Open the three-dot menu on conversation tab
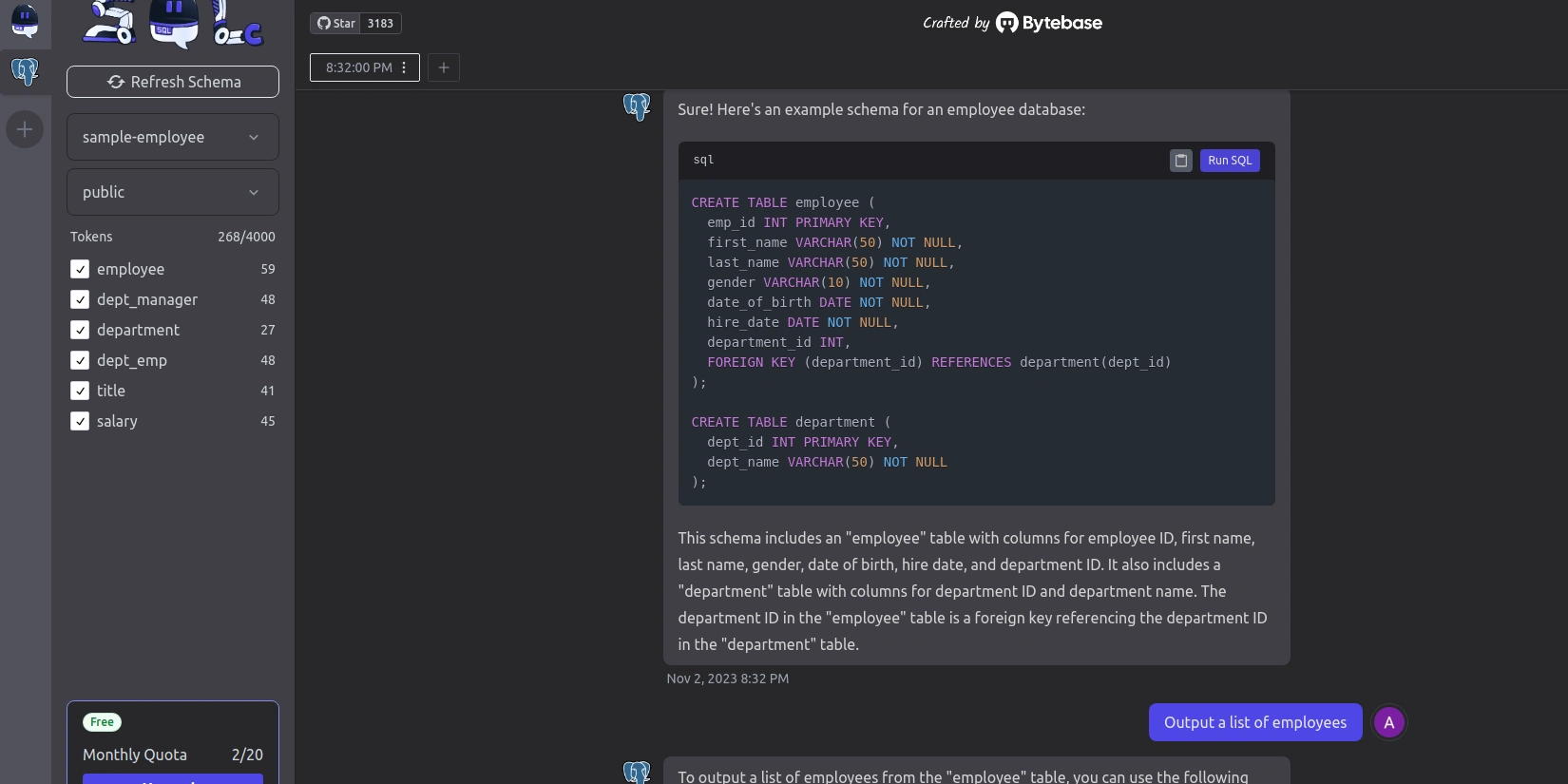1568x784 pixels. 405,67
